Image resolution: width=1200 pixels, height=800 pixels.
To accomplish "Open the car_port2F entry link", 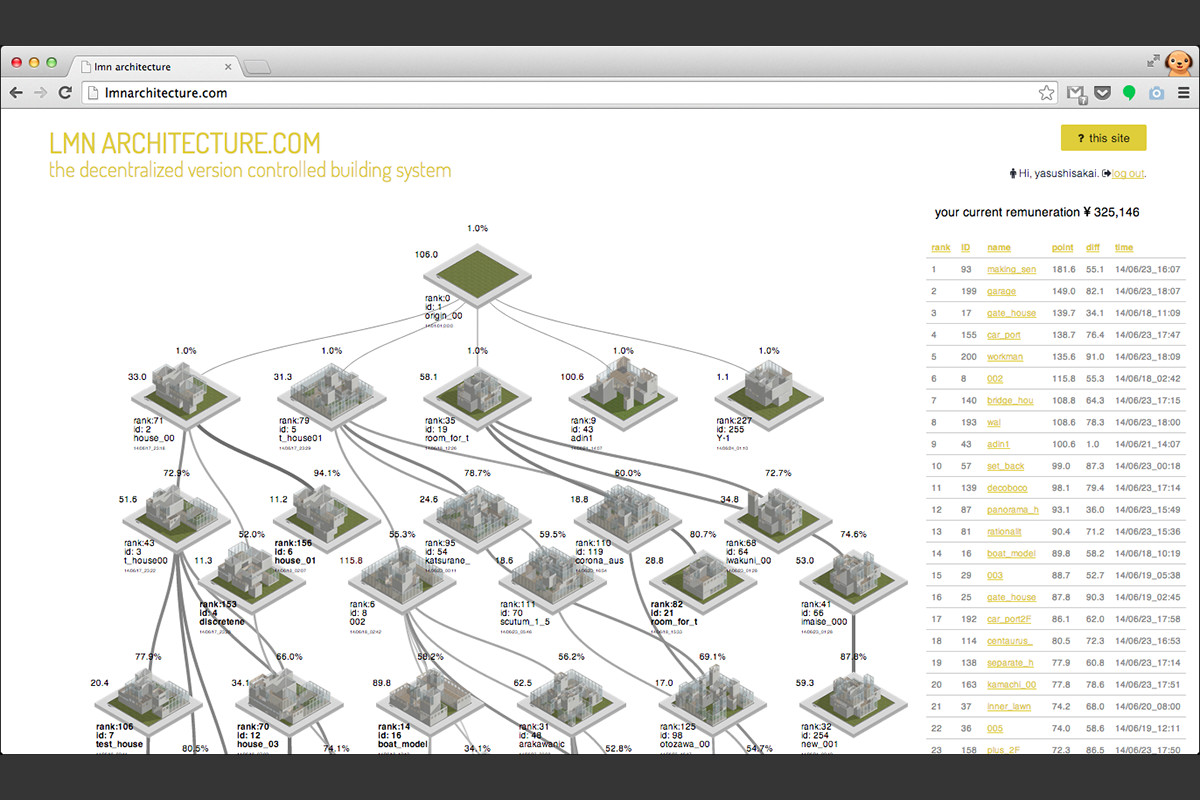I will [1010, 618].
